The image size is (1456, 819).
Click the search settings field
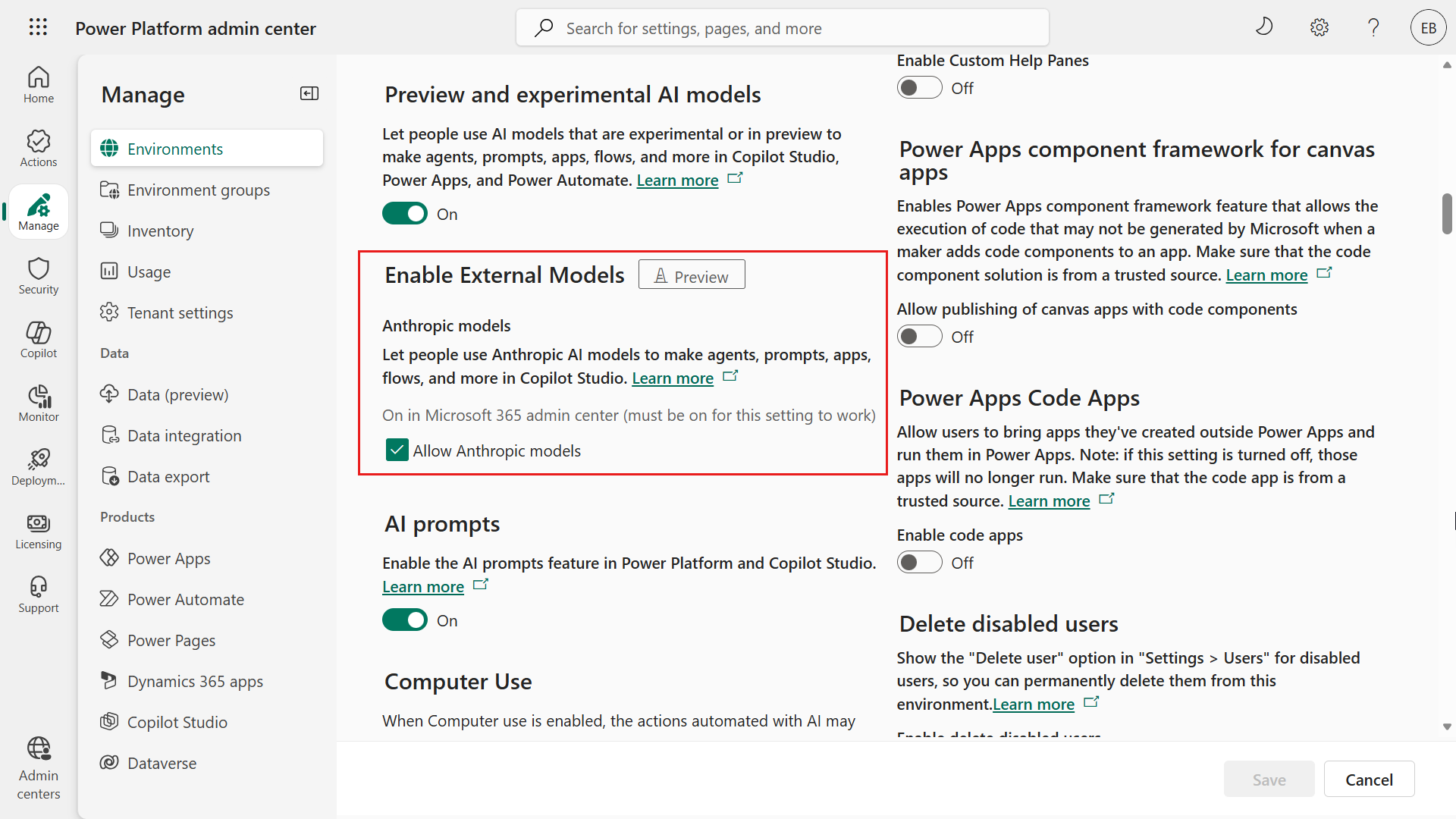781,27
